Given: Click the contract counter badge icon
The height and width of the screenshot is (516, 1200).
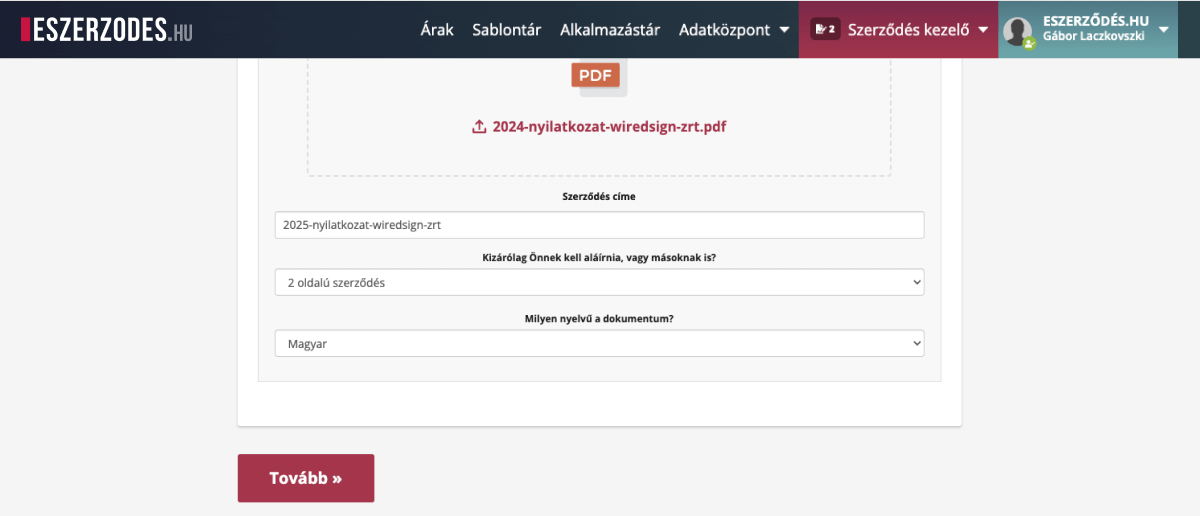Looking at the screenshot, I should pos(825,29).
